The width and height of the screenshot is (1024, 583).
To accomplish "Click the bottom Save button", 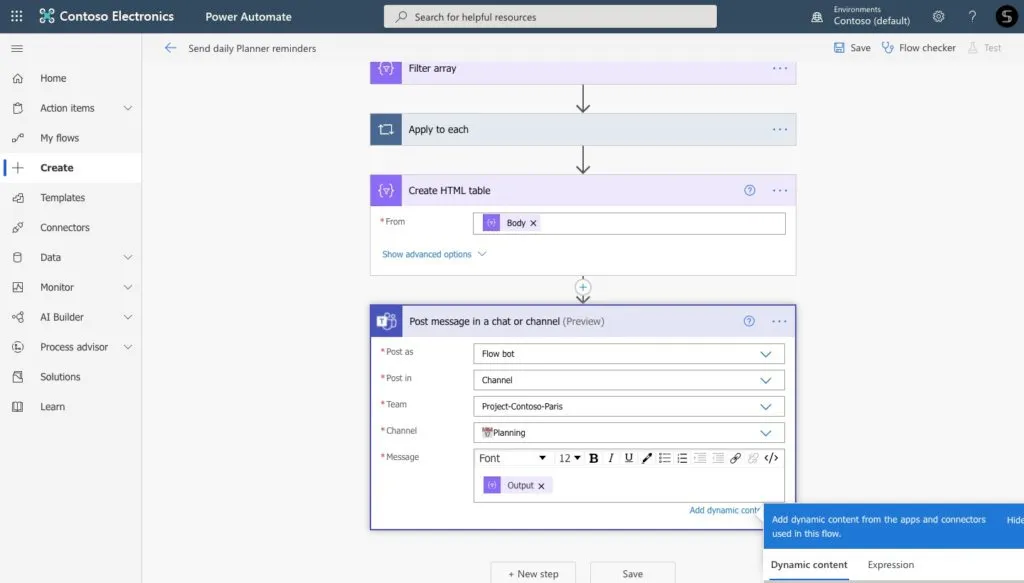I will pyautogui.click(x=632, y=573).
